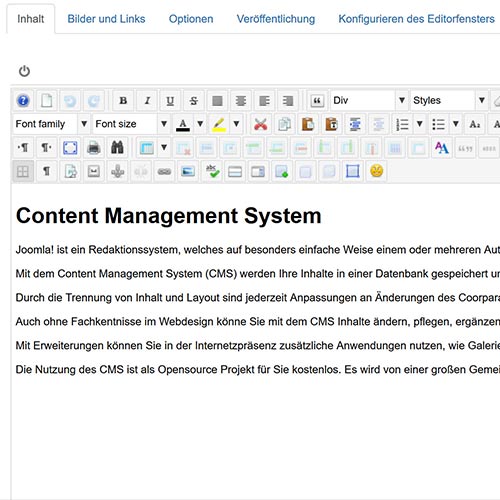Switch to Bilder und Links tab
This screenshot has height=500, width=500.
pos(106,19)
